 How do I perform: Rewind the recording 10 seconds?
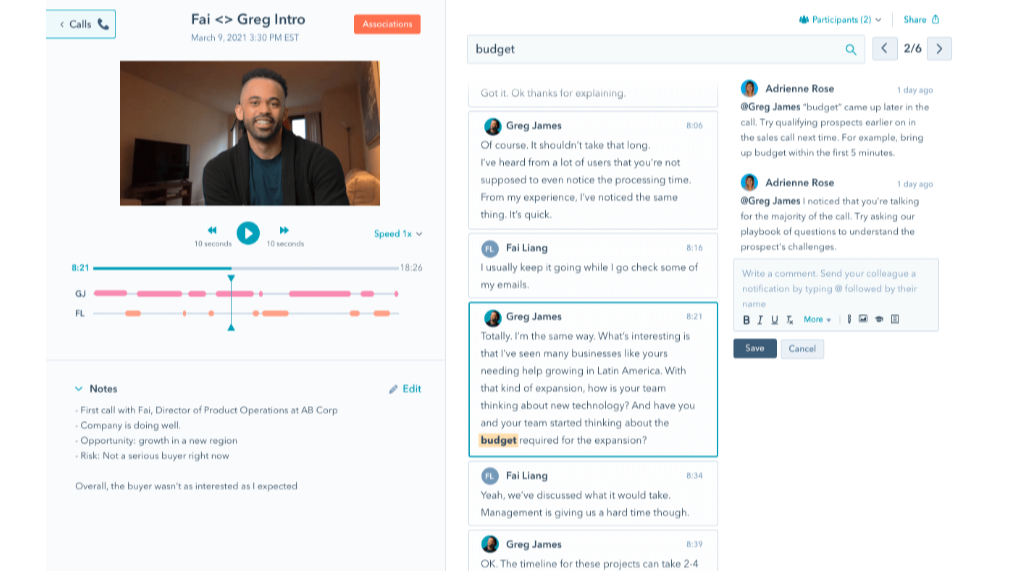[212, 230]
